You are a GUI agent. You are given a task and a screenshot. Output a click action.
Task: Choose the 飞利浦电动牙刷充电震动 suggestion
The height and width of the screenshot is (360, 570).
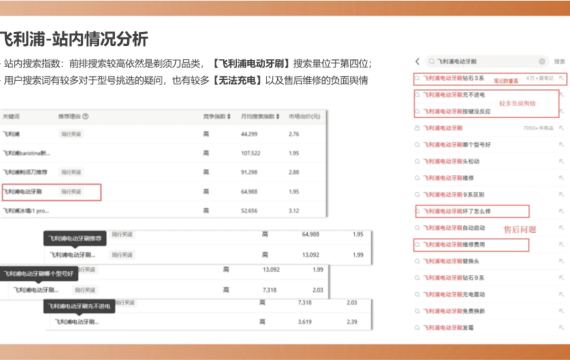point(454,295)
